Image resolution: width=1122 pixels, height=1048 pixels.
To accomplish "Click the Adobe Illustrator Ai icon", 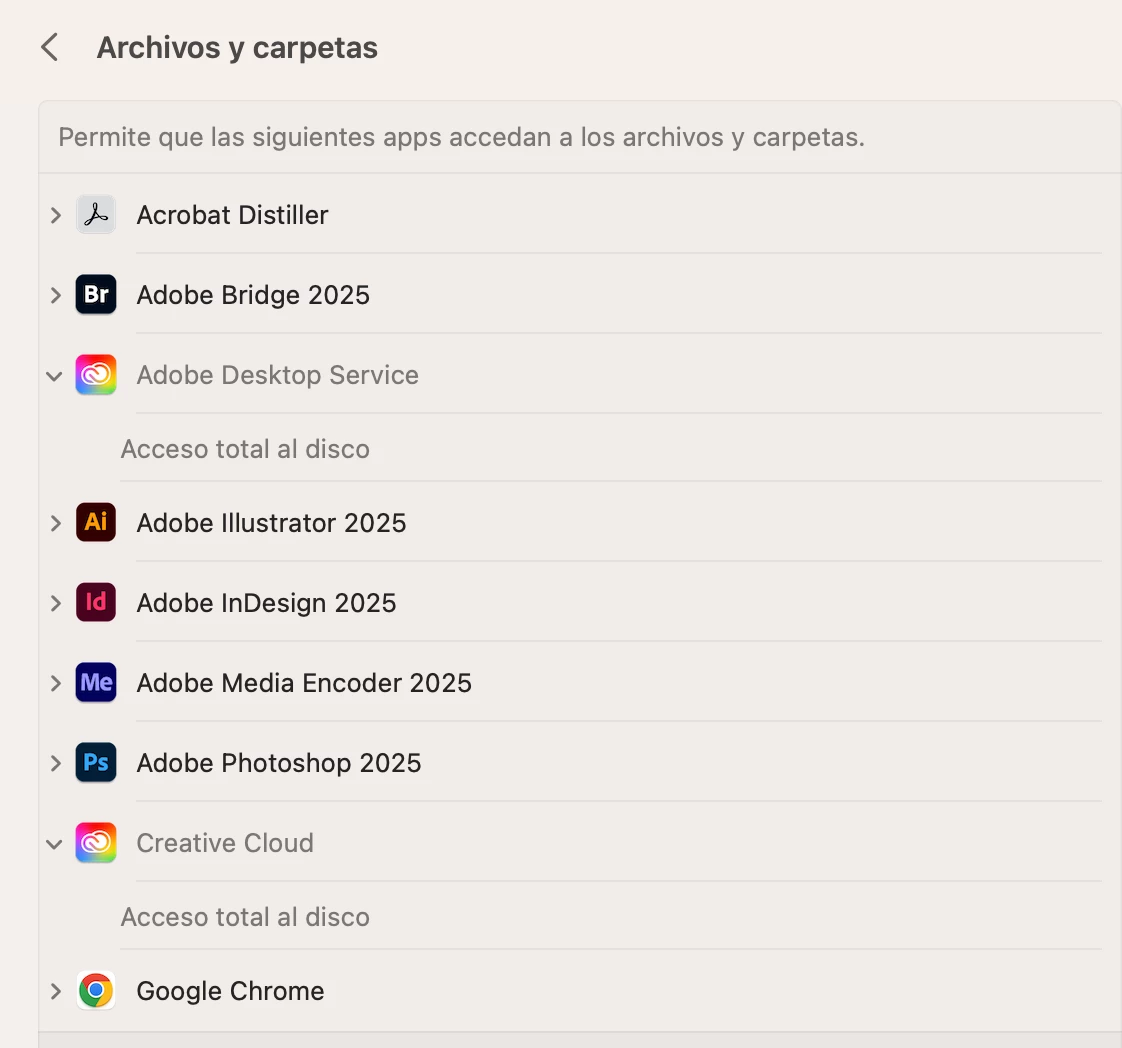I will pos(96,522).
